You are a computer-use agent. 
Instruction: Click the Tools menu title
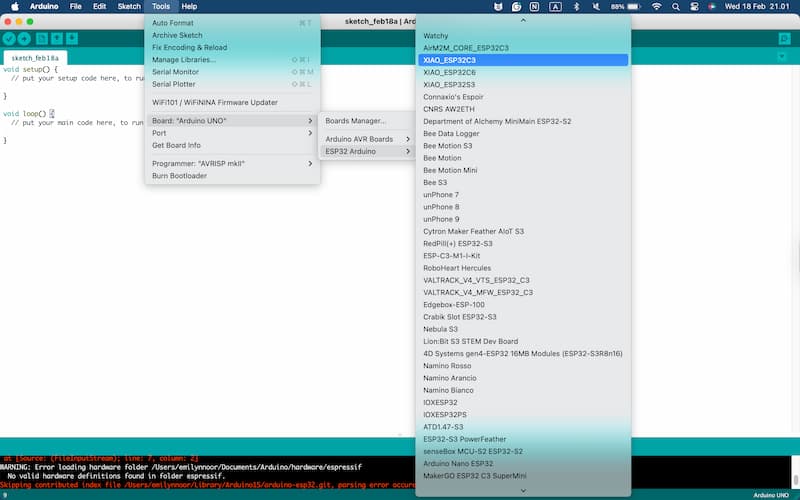pyautogui.click(x=160, y=7)
